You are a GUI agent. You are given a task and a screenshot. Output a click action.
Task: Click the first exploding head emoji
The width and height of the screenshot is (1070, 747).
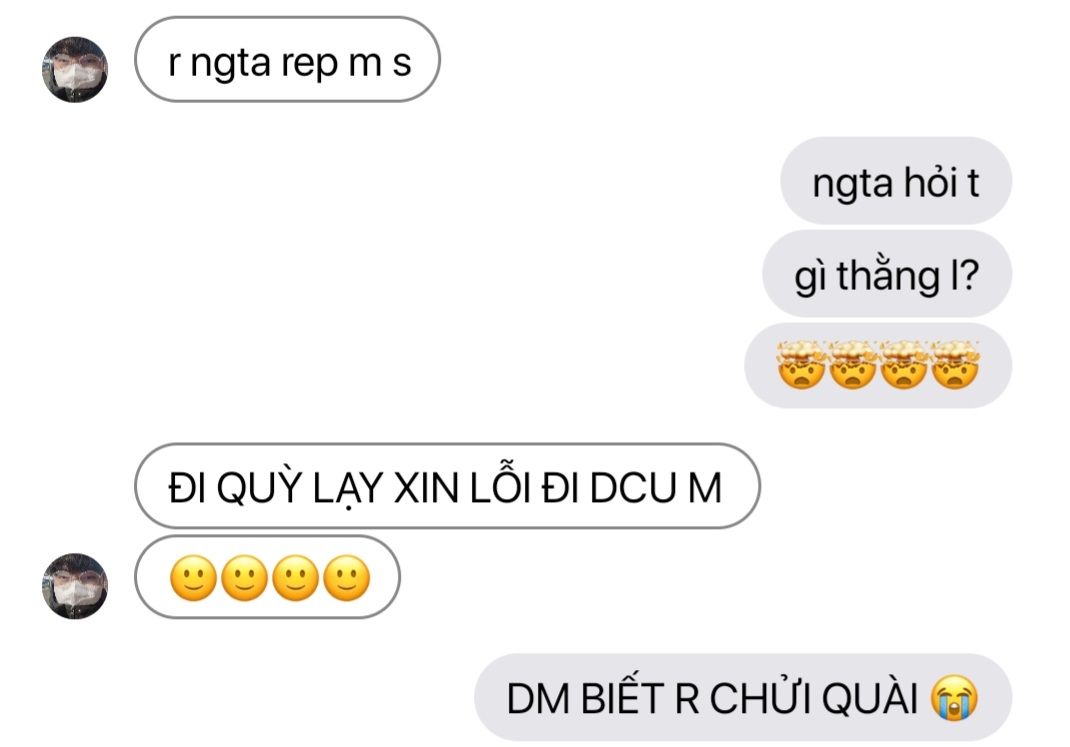801,365
